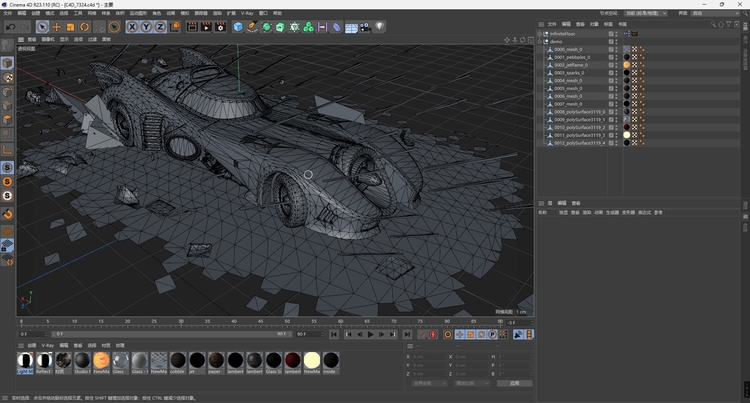Open the Edit Render Settings clapperboard
Viewport: 750px width, 403px height.
(x=220, y=27)
